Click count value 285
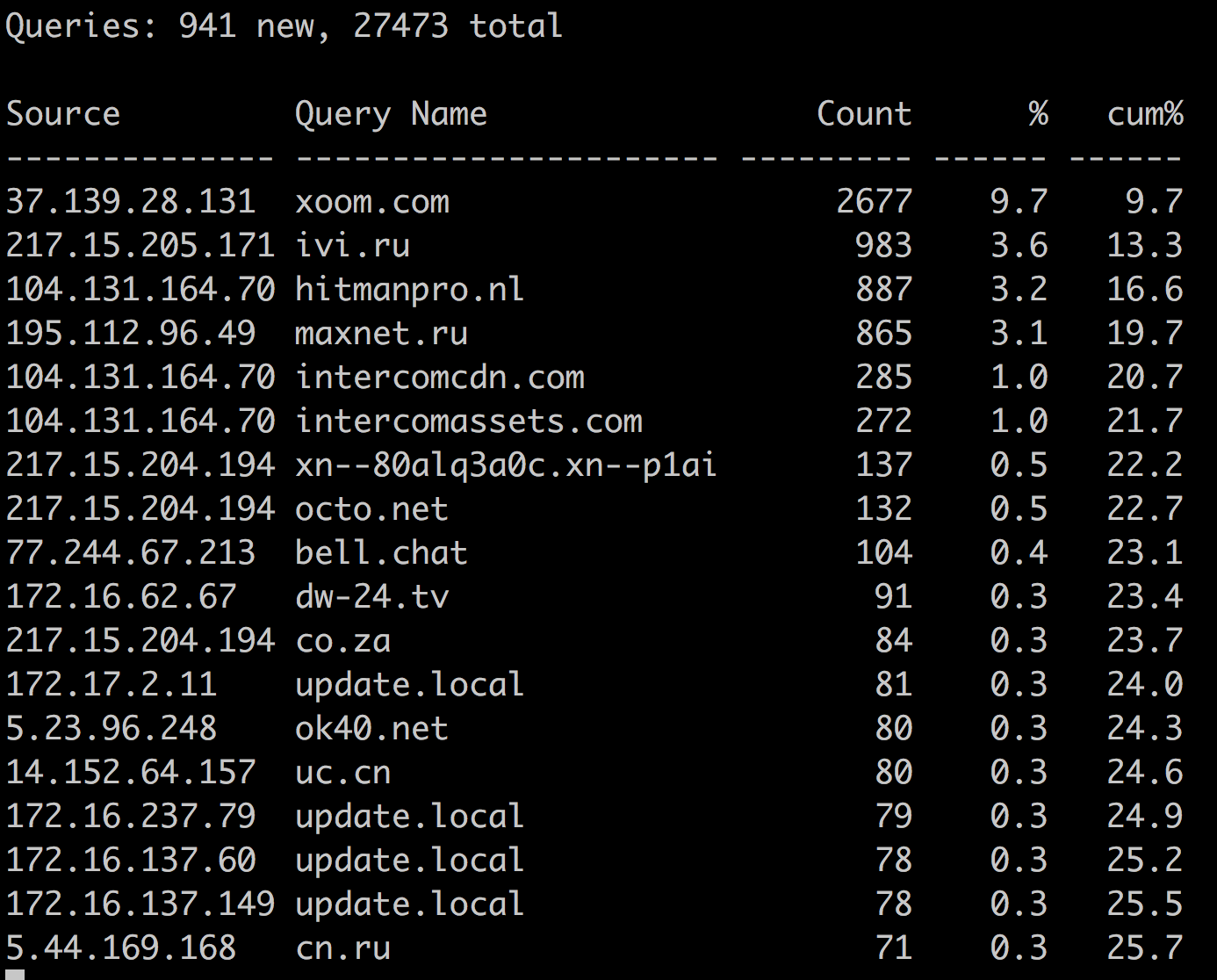This screenshot has width=1217, height=980. [x=883, y=378]
